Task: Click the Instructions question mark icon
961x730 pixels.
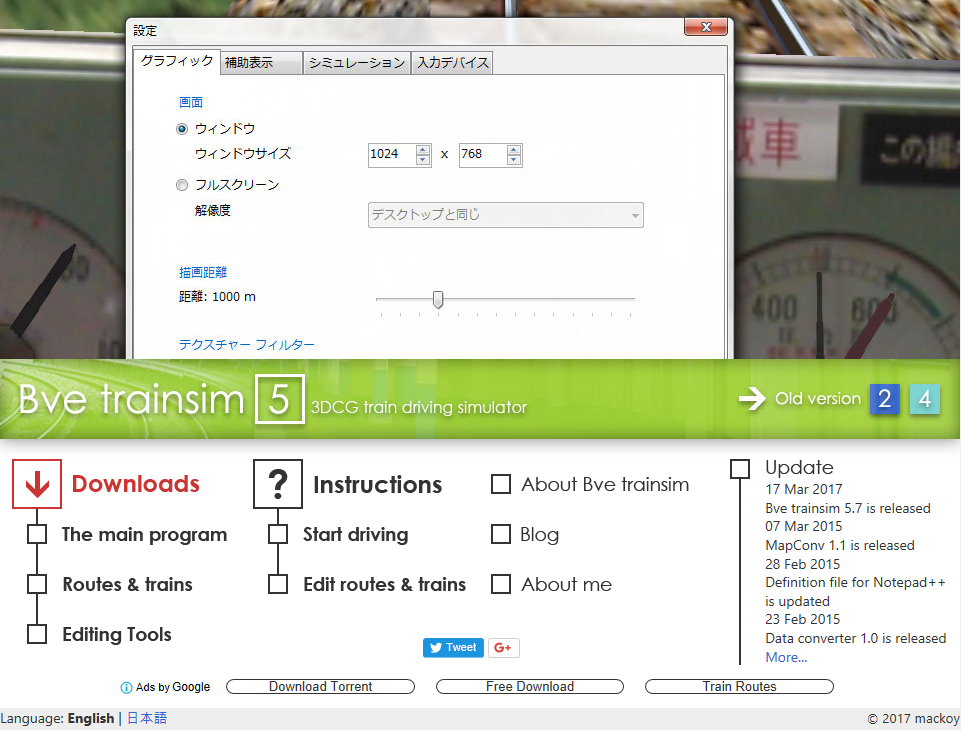Action: (x=278, y=484)
